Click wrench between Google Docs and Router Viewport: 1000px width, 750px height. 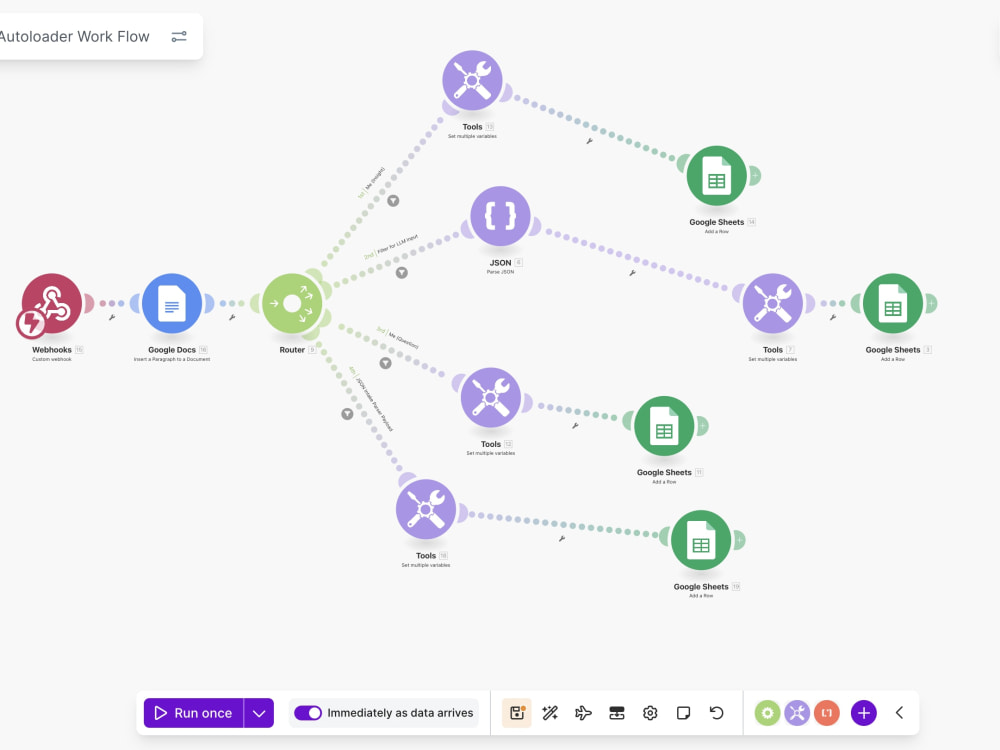click(x=232, y=317)
